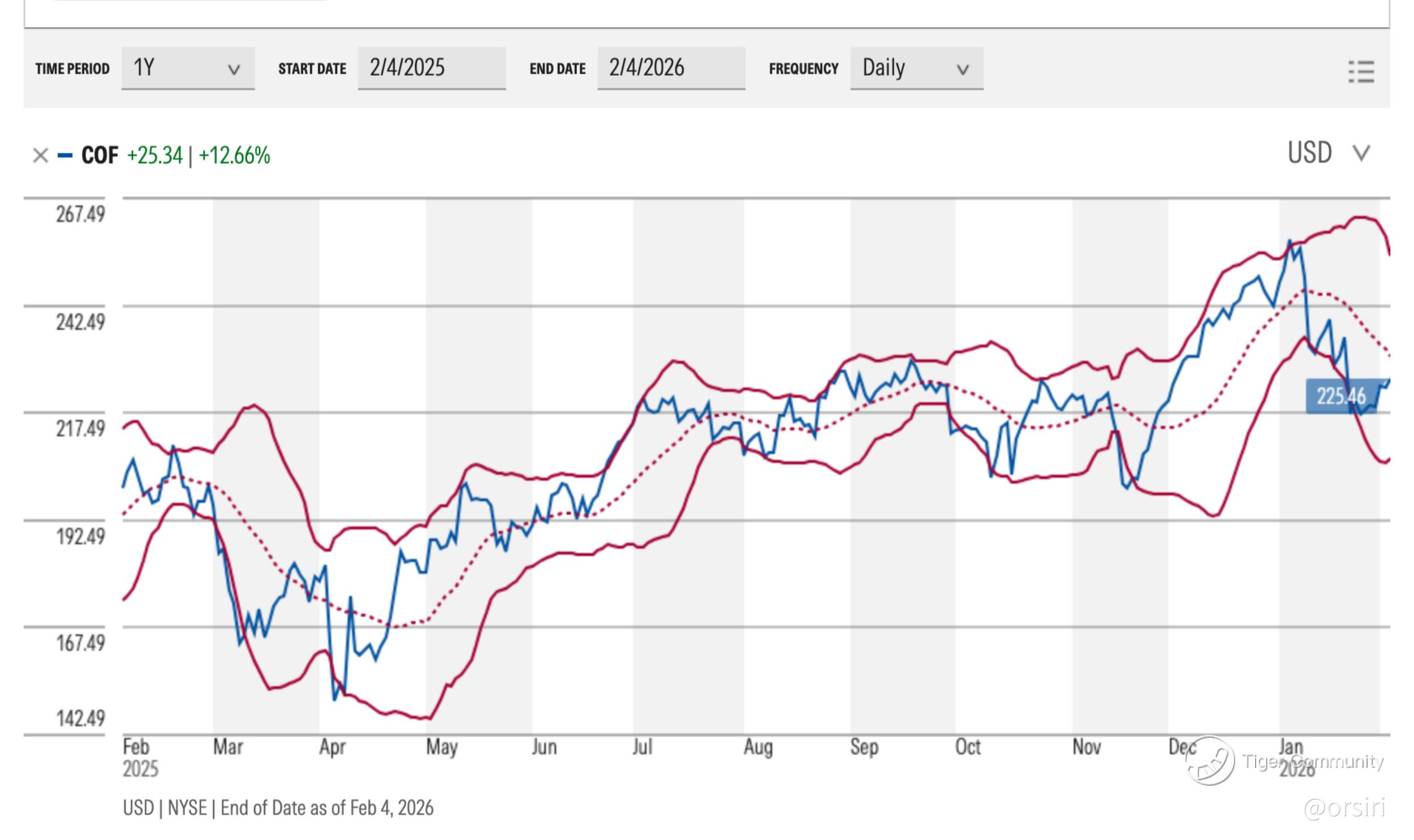Expand the USD currency selector

[x=1327, y=153]
